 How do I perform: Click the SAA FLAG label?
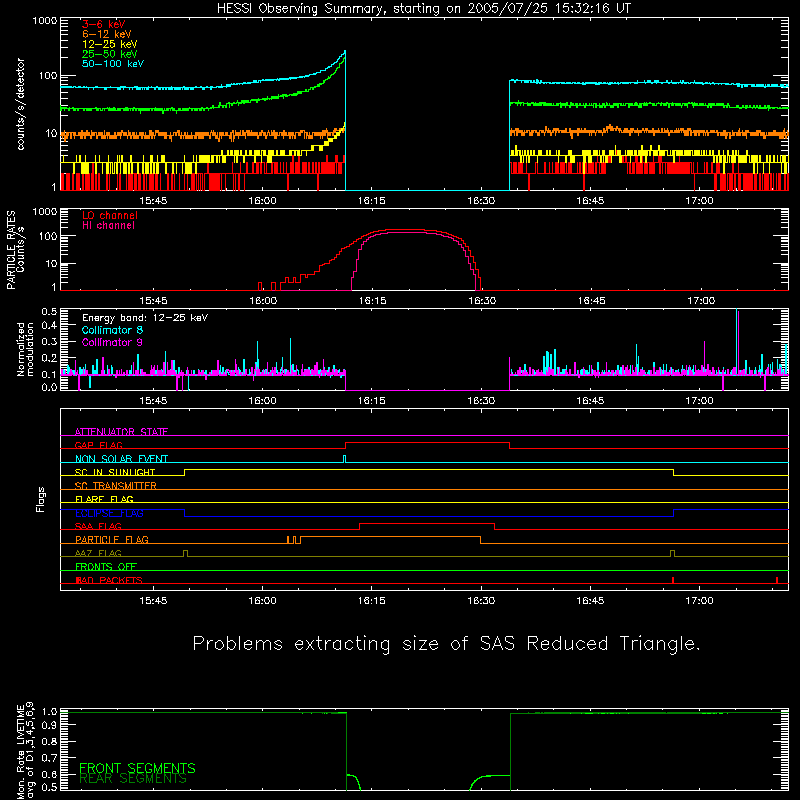[98, 527]
